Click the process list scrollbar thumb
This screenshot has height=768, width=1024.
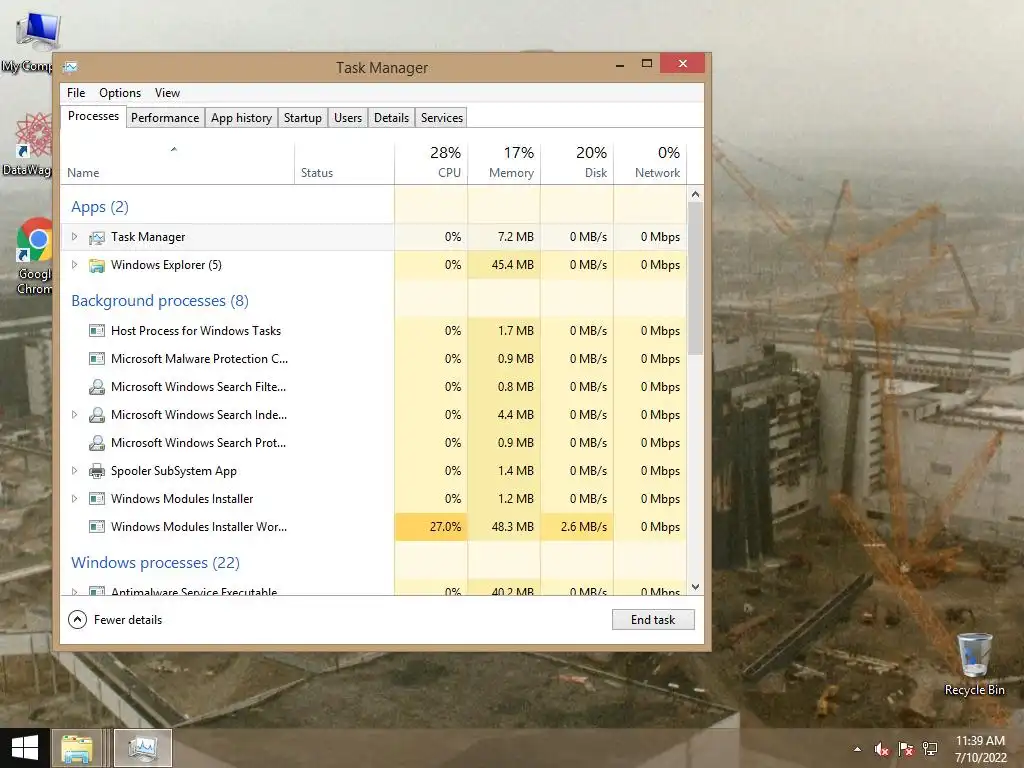[x=696, y=278]
